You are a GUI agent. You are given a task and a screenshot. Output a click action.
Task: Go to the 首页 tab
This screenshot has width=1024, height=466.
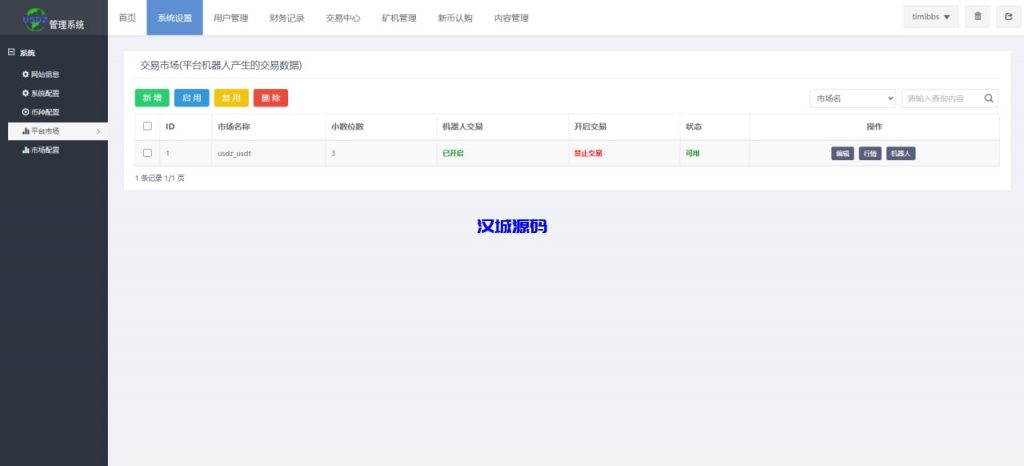tap(127, 18)
